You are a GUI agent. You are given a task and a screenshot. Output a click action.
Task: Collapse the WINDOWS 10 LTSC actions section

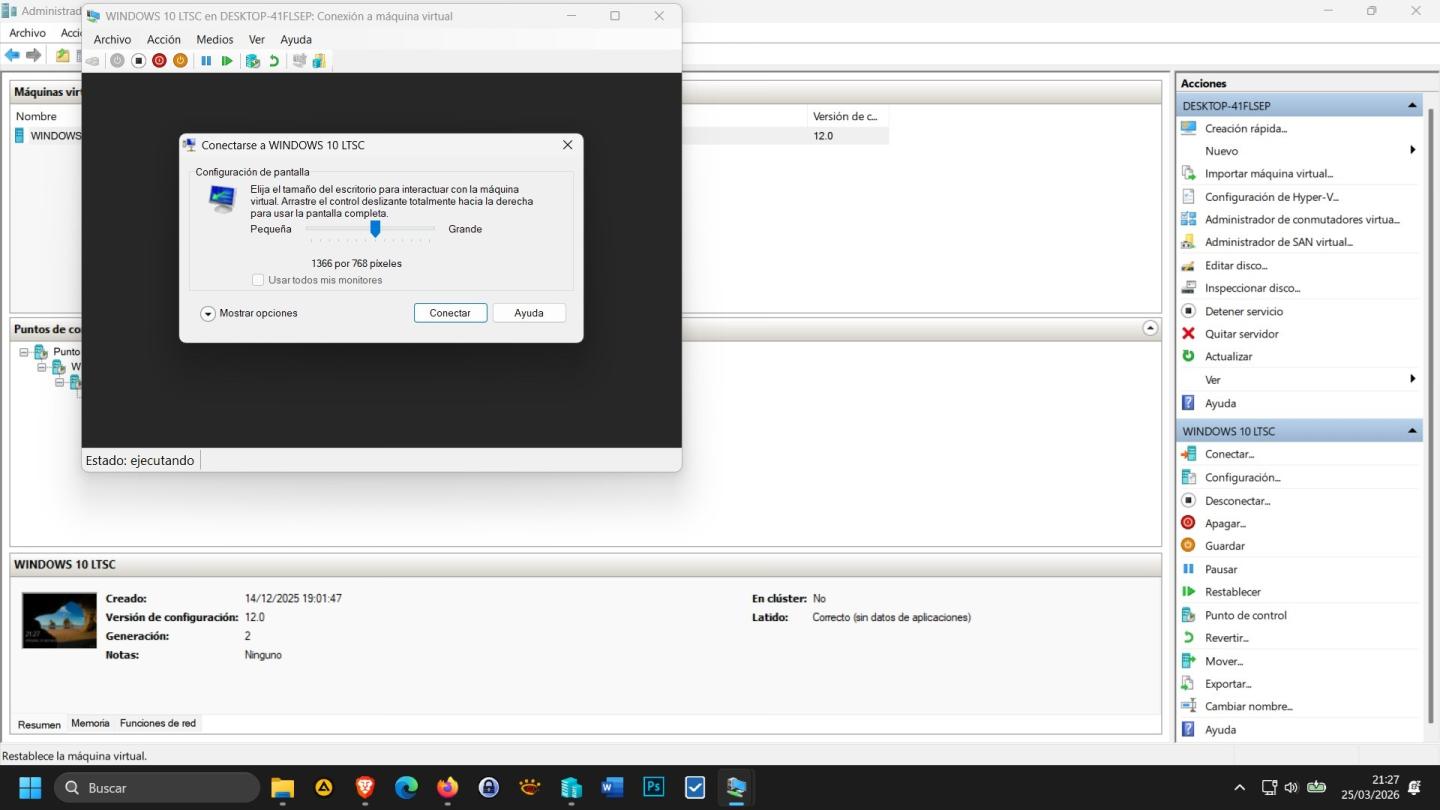coord(1412,431)
